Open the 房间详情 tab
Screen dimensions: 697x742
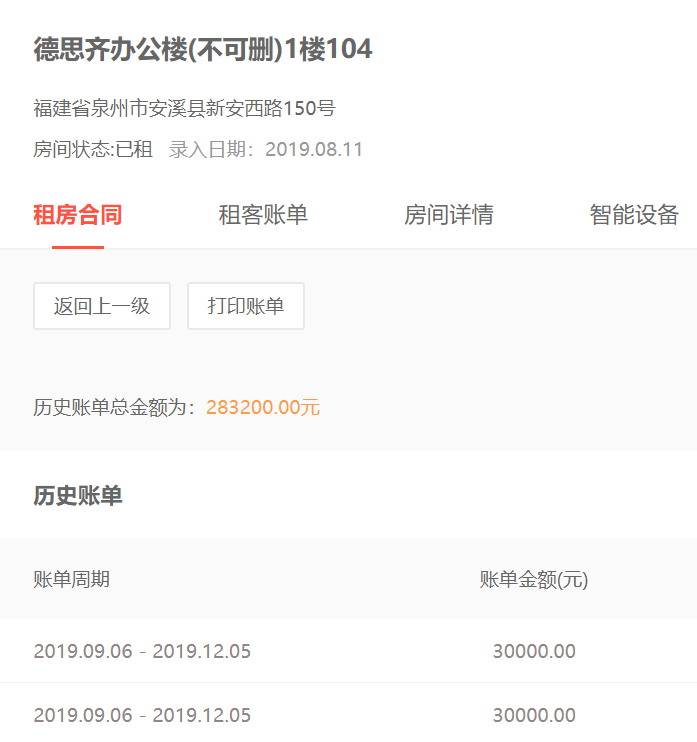click(x=449, y=215)
